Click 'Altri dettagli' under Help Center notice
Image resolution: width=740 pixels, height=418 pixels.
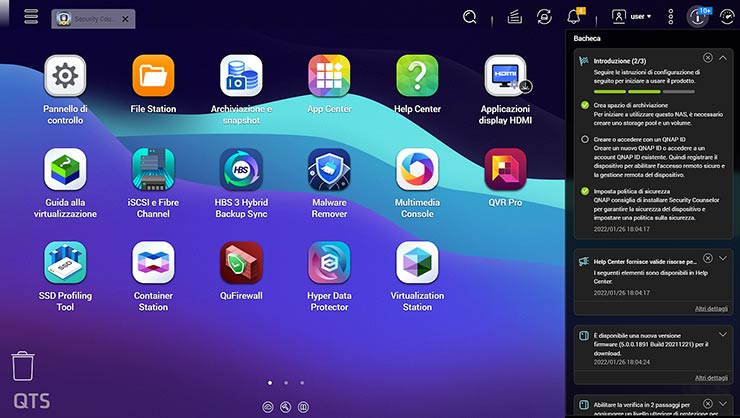[711, 308]
